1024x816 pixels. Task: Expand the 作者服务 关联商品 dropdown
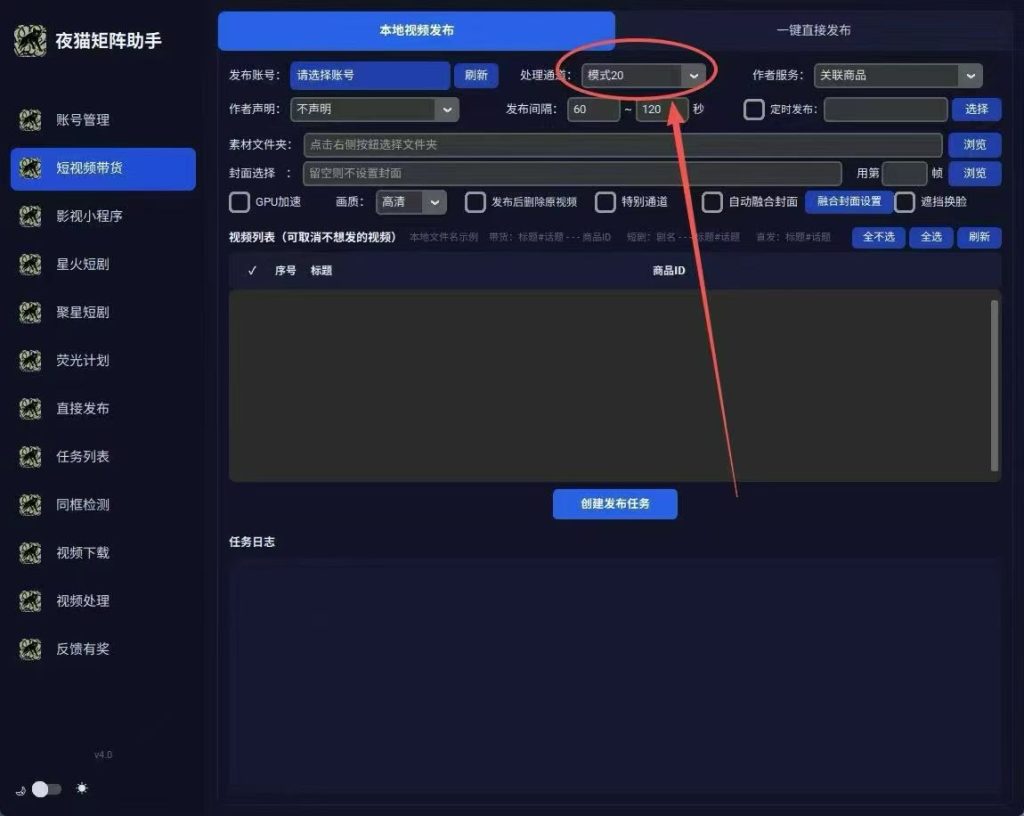tap(898, 75)
